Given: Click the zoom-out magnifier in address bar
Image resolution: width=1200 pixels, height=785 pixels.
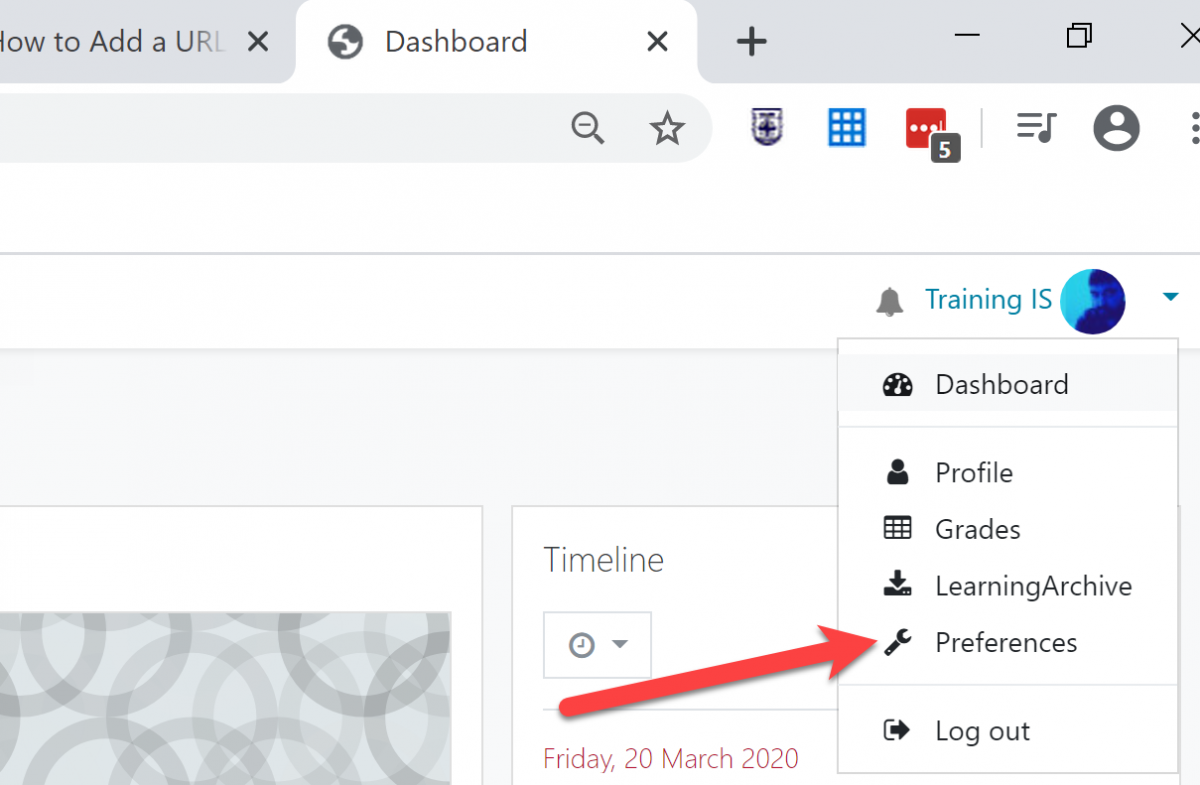Looking at the screenshot, I should tap(588, 128).
